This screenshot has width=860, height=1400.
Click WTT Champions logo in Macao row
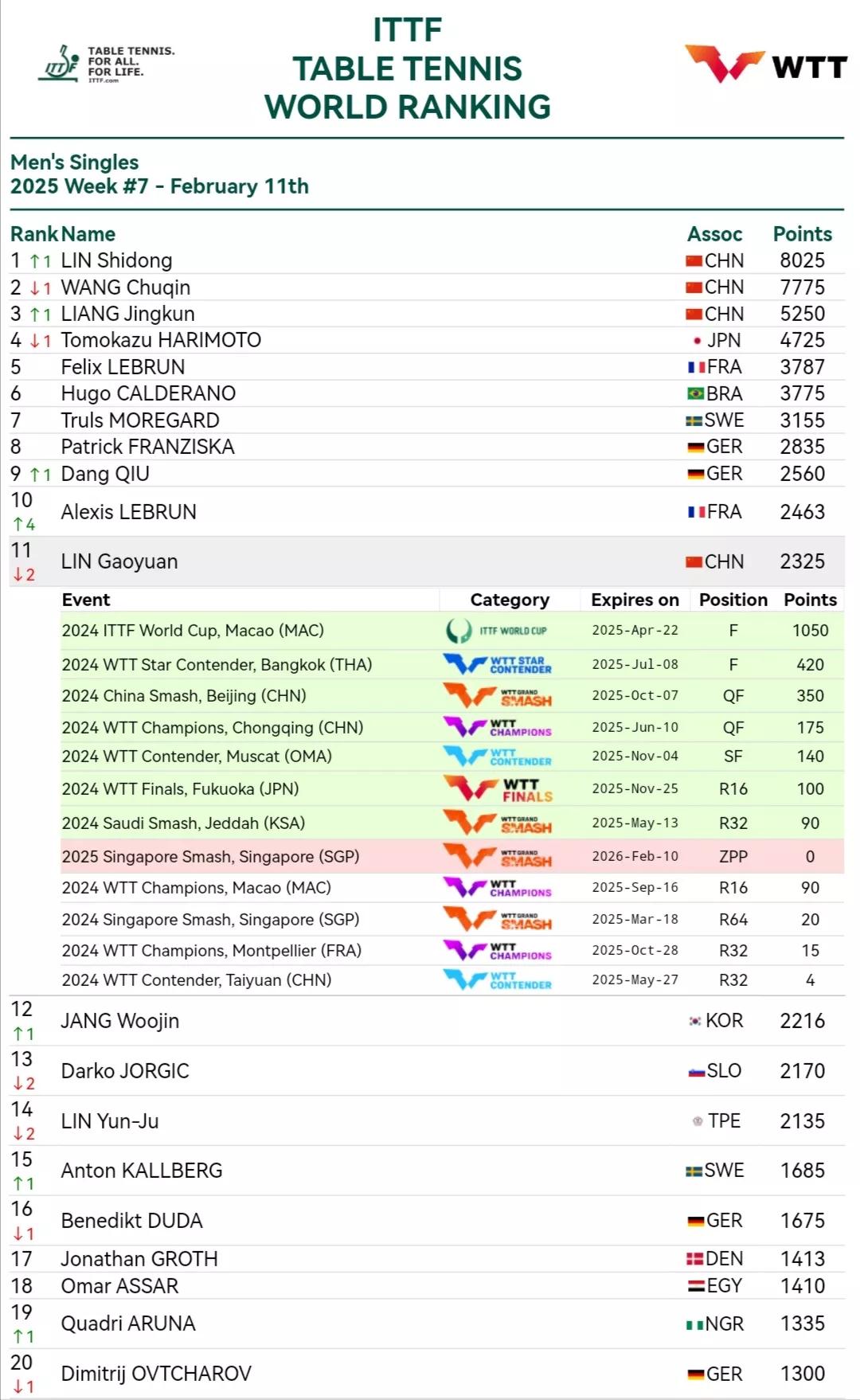tap(497, 887)
